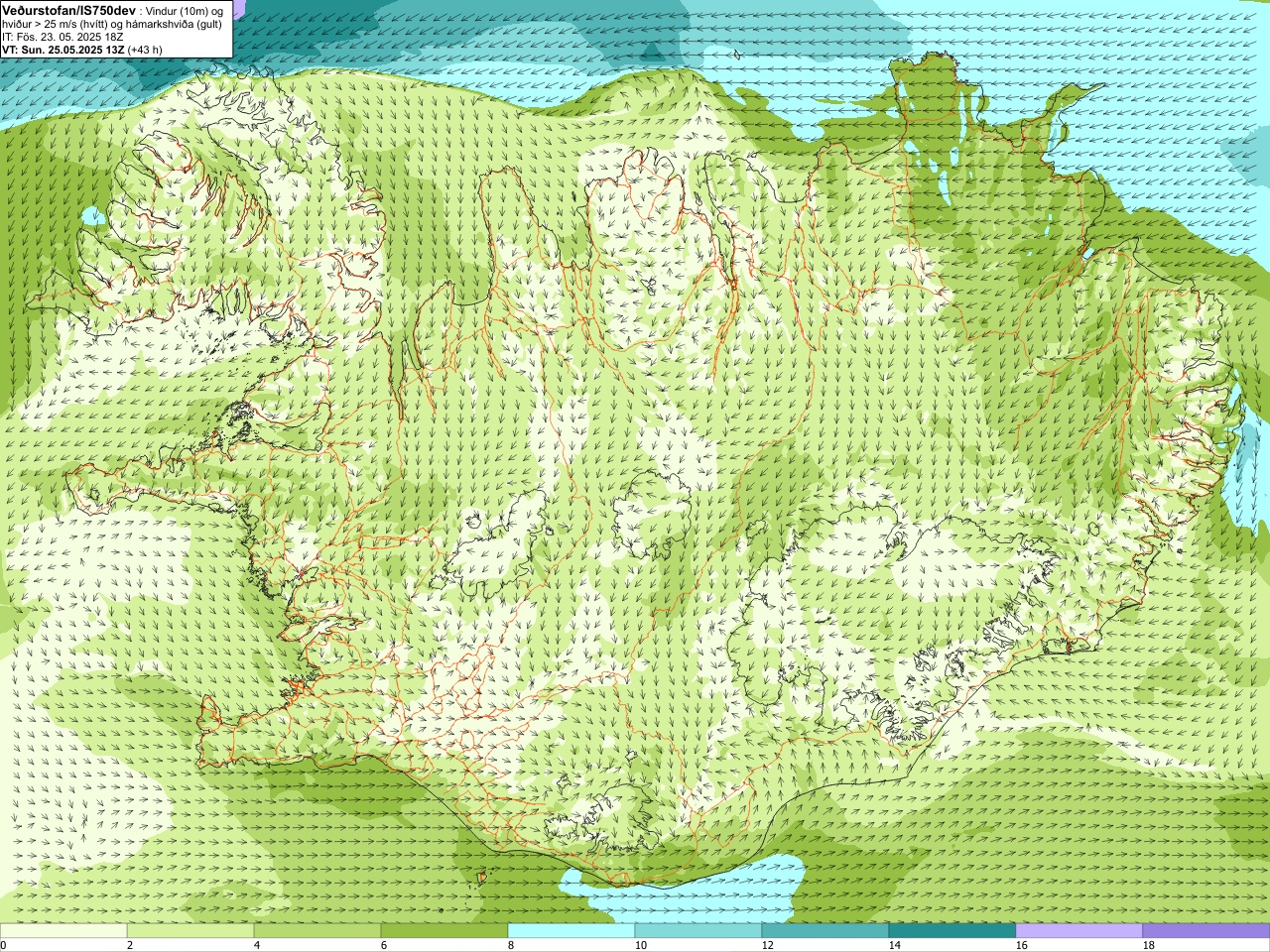Click the legend label '4'
The height and width of the screenshot is (952, 1270).
(257, 946)
